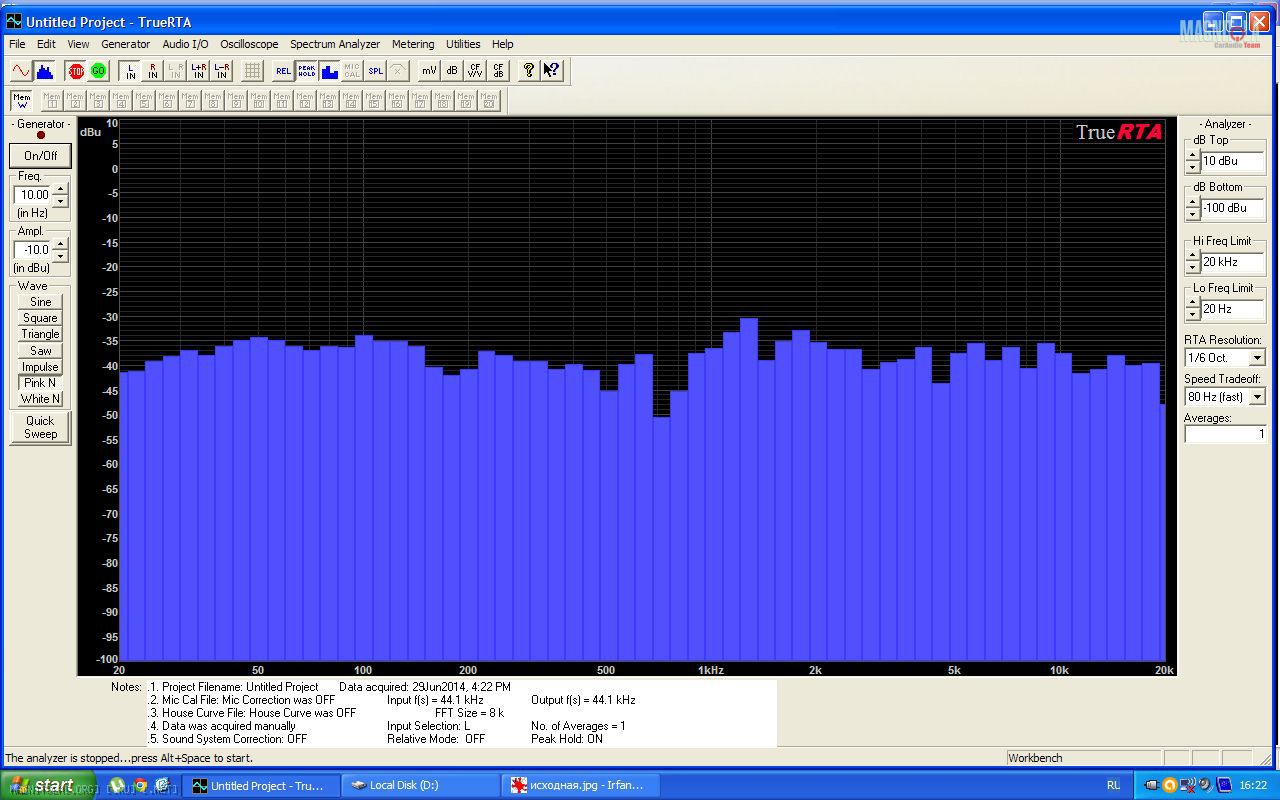Open the Audio I/O menu

[186, 44]
